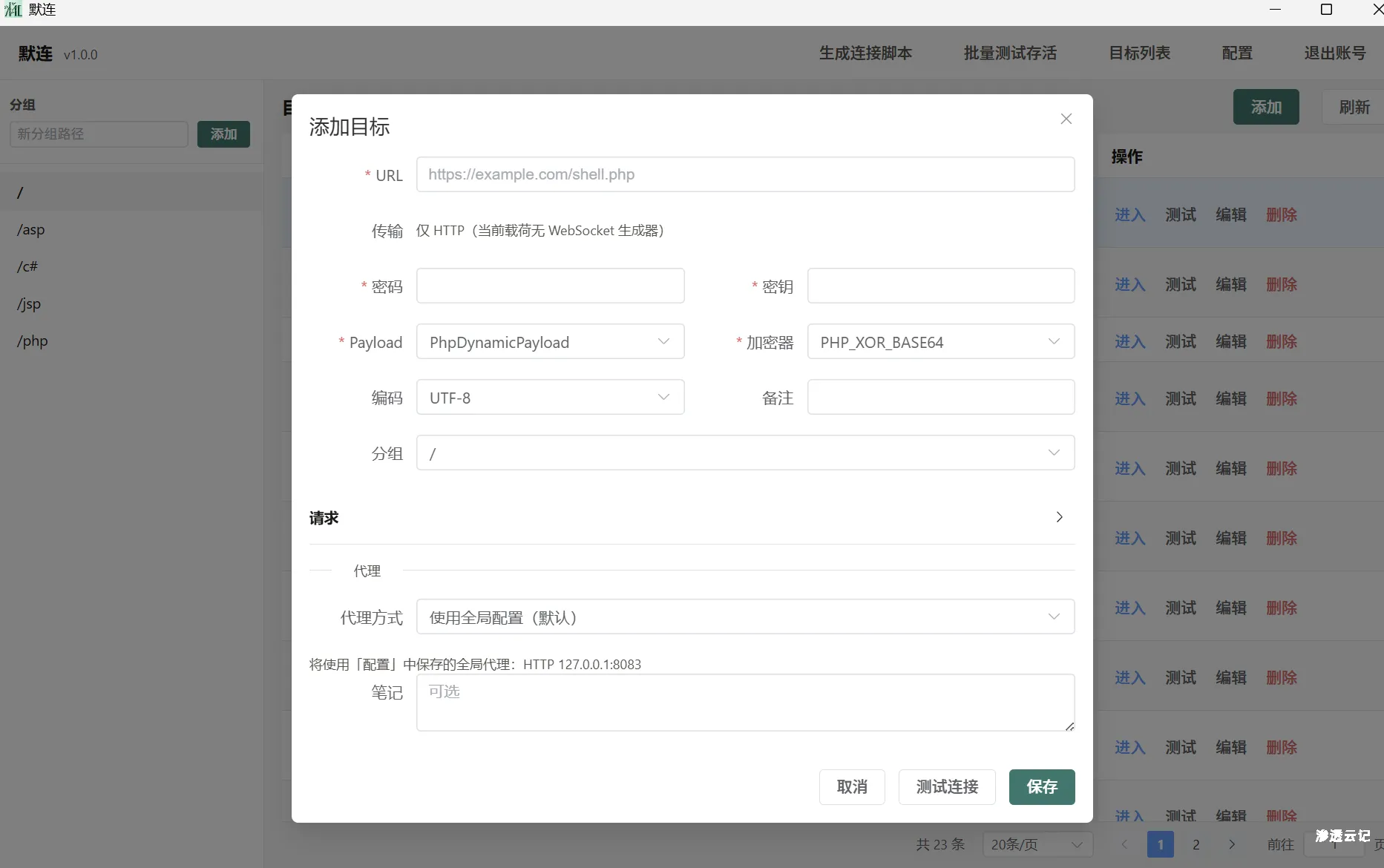The height and width of the screenshot is (868, 1384).
Task: Select the /php group in sidebar
Action: tap(31, 341)
